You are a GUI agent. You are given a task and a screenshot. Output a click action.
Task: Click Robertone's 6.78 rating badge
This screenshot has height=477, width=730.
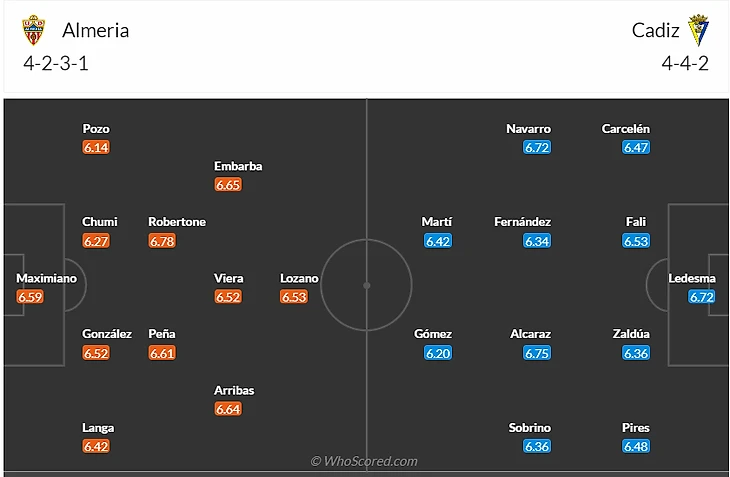(x=162, y=241)
